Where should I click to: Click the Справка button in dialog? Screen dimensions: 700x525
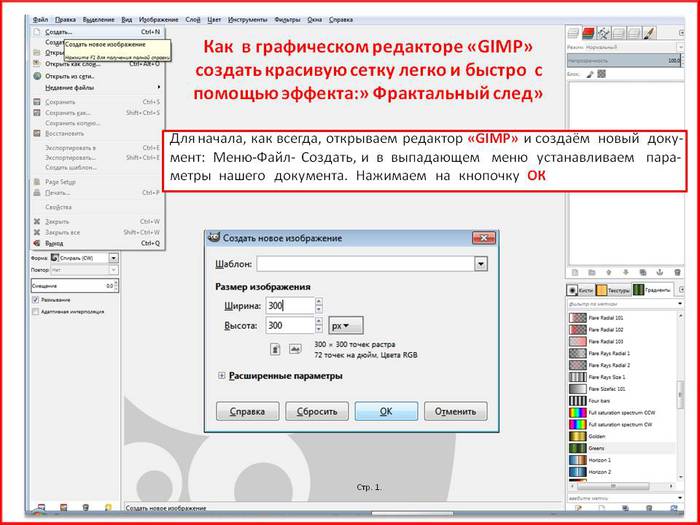pyautogui.click(x=247, y=411)
